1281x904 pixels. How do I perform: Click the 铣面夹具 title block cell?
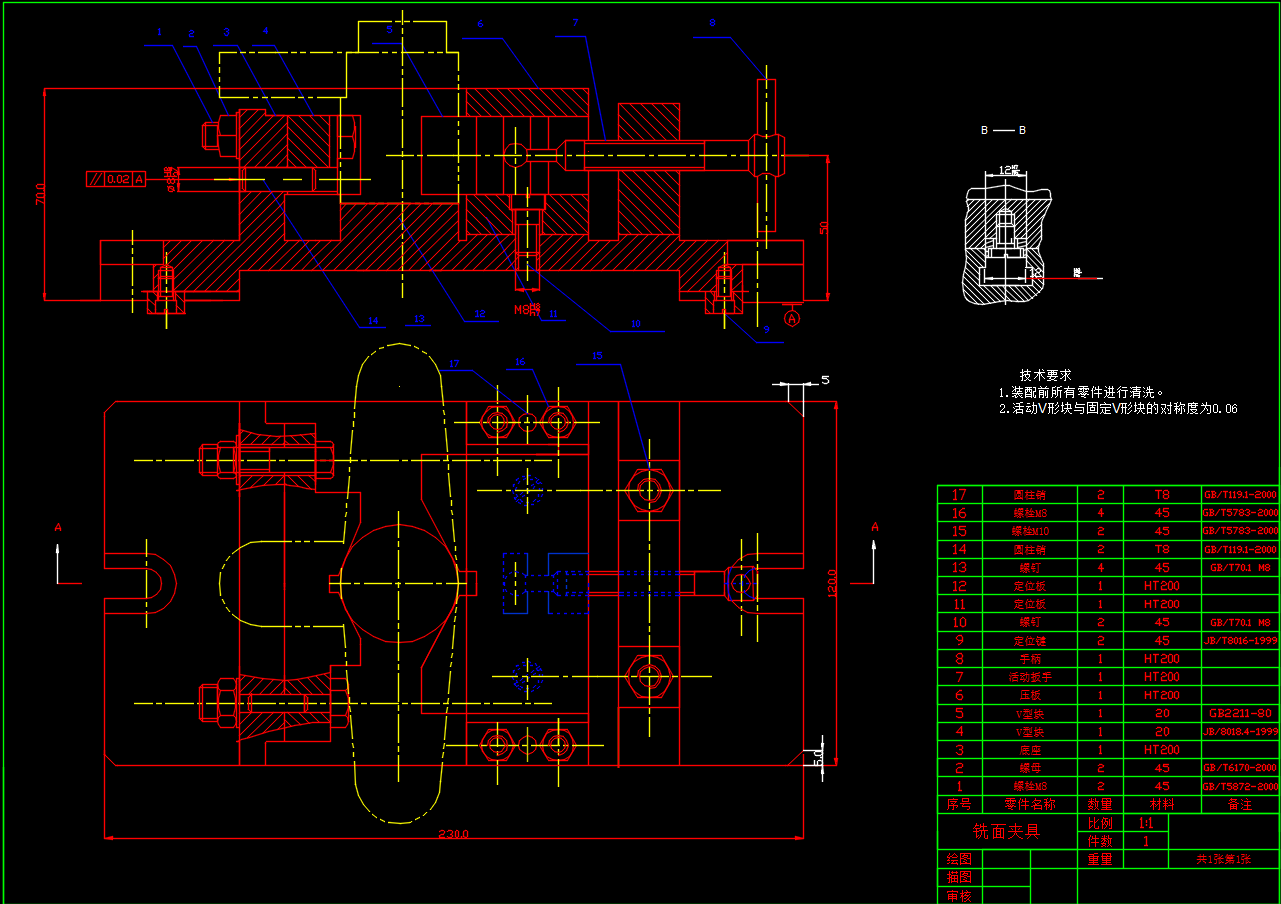(1007, 831)
